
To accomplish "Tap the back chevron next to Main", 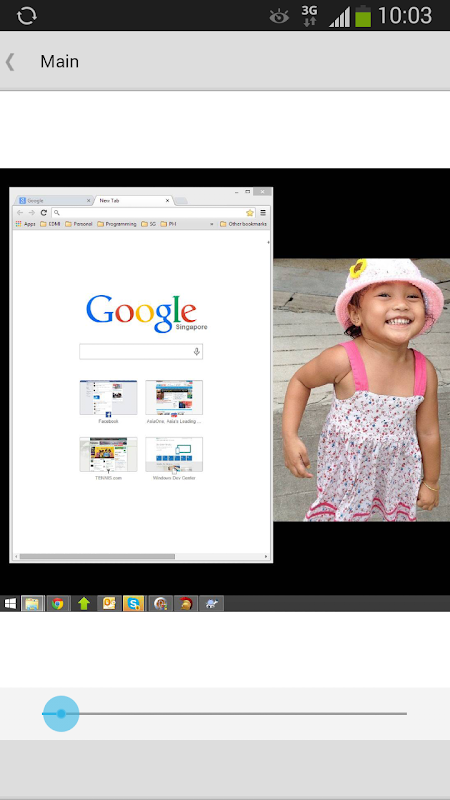I will click(x=10, y=62).
